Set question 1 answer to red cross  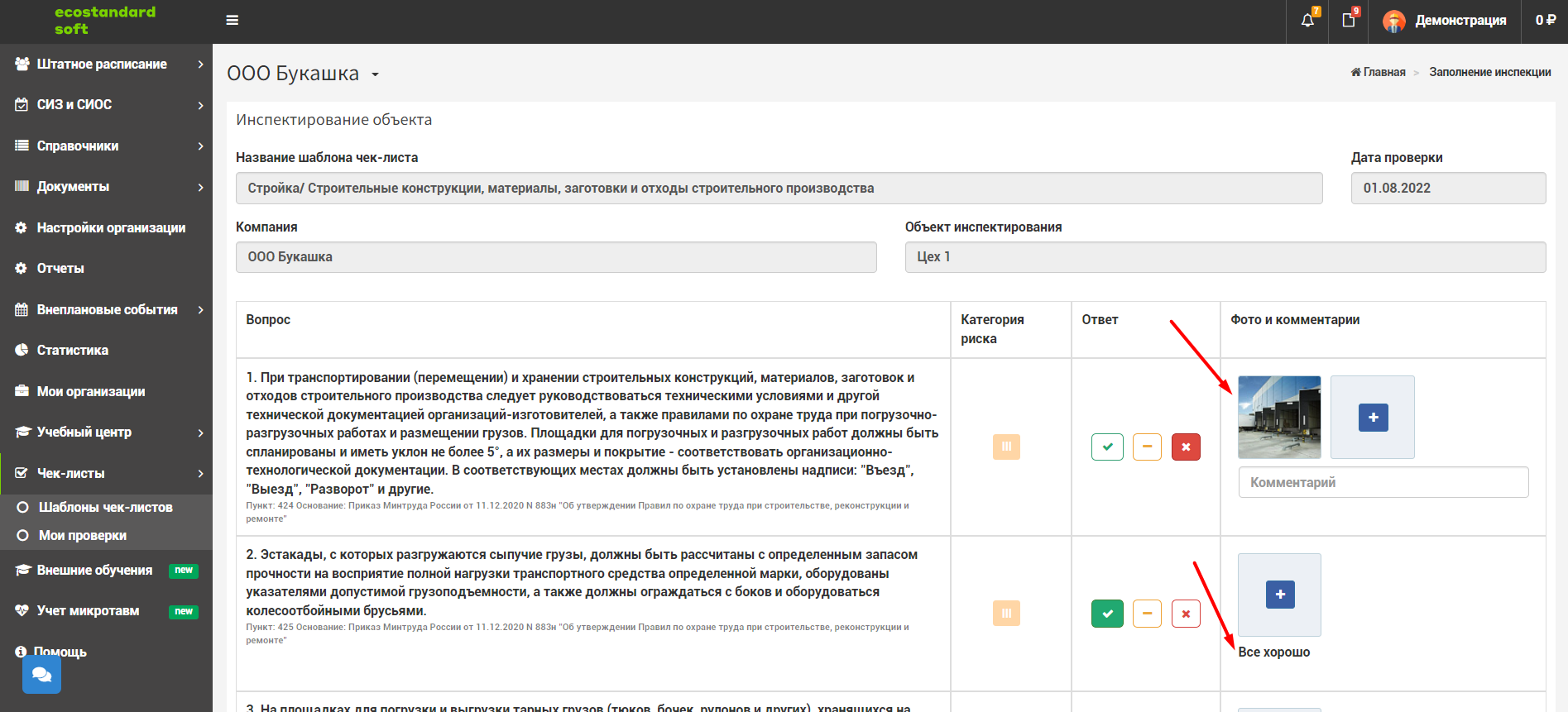(1186, 447)
